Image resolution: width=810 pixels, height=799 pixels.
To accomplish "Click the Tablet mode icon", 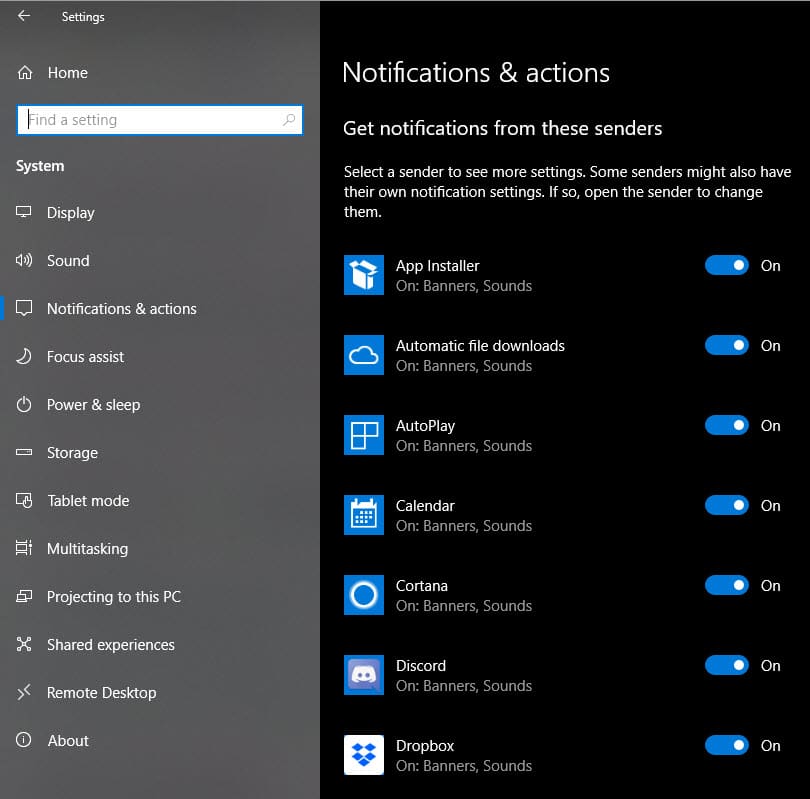I will pyautogui.click(x=24, y=500).
